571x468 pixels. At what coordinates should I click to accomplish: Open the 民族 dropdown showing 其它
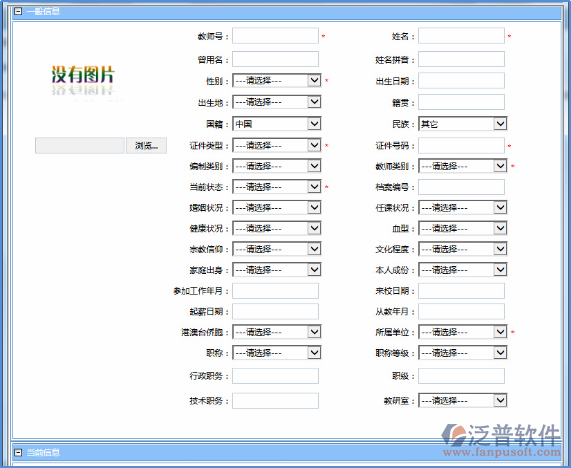462,124
